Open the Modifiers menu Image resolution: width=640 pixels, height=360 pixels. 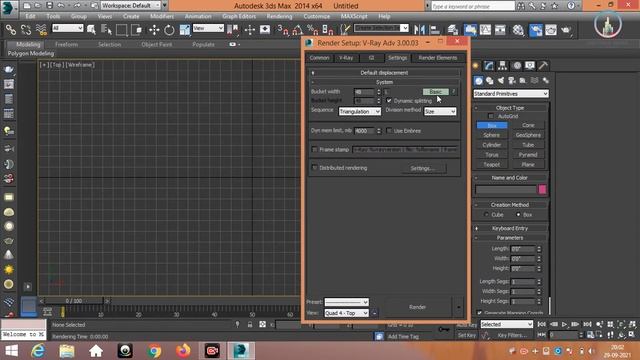pos(162,16)
